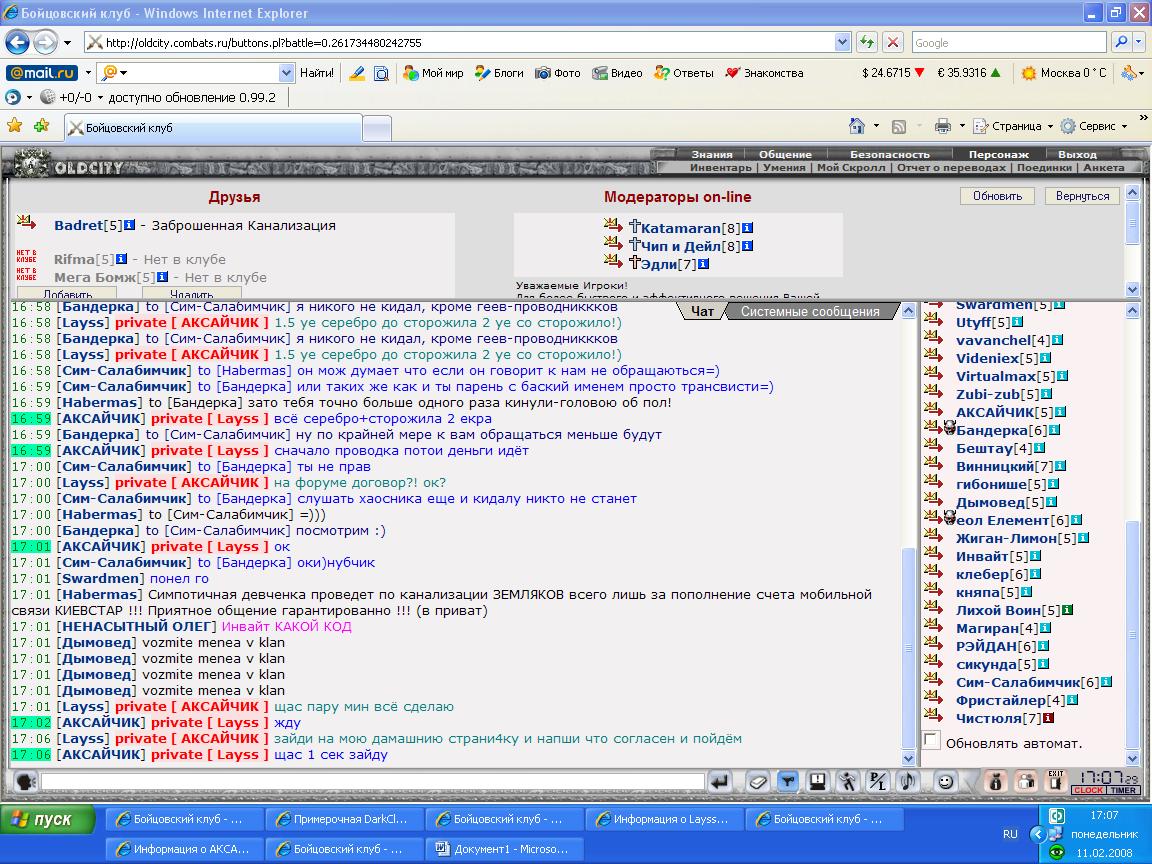Open the Персонаж menu

(998, 154)
